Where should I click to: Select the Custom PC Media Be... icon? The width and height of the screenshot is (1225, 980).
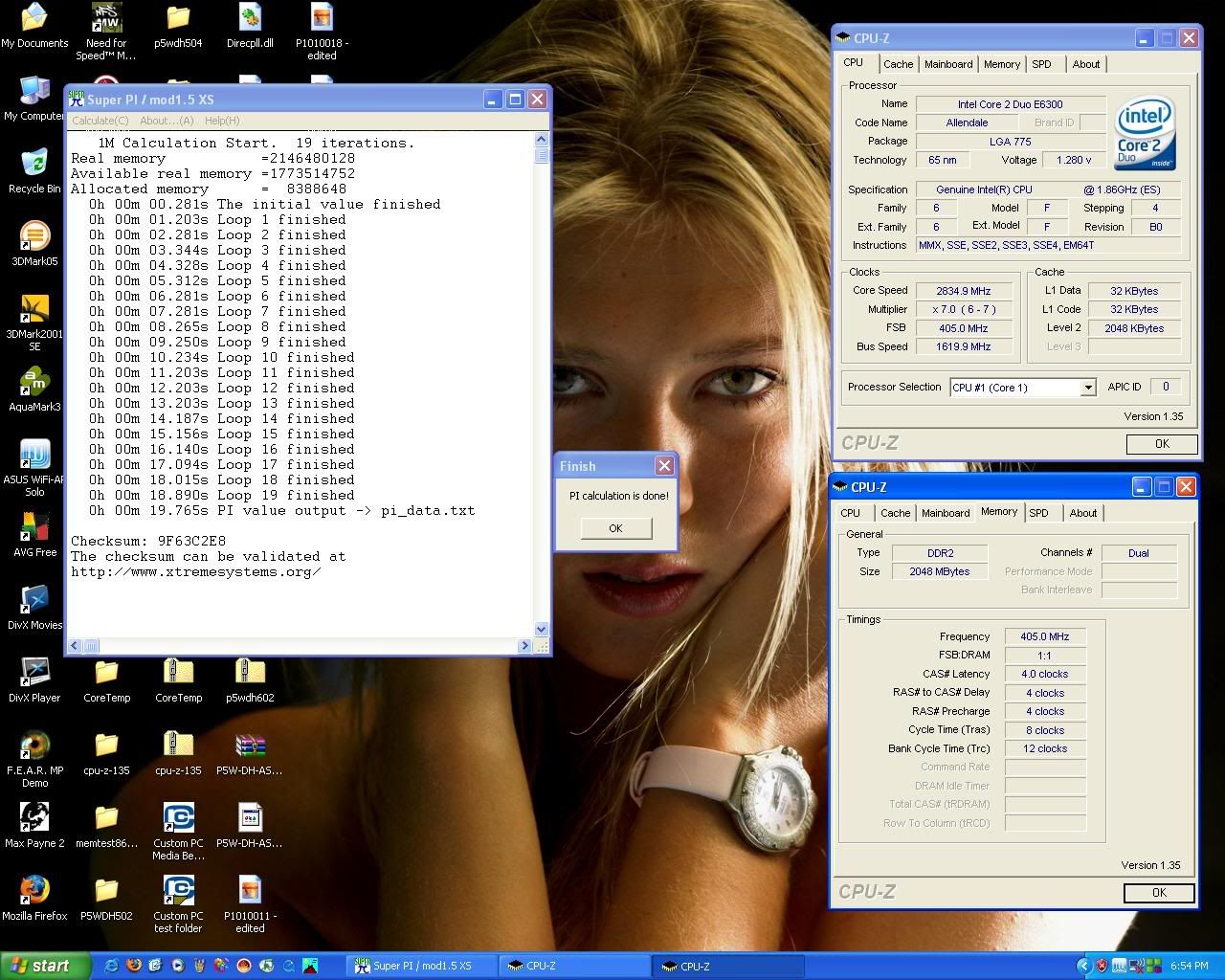(x=178, y=832)
